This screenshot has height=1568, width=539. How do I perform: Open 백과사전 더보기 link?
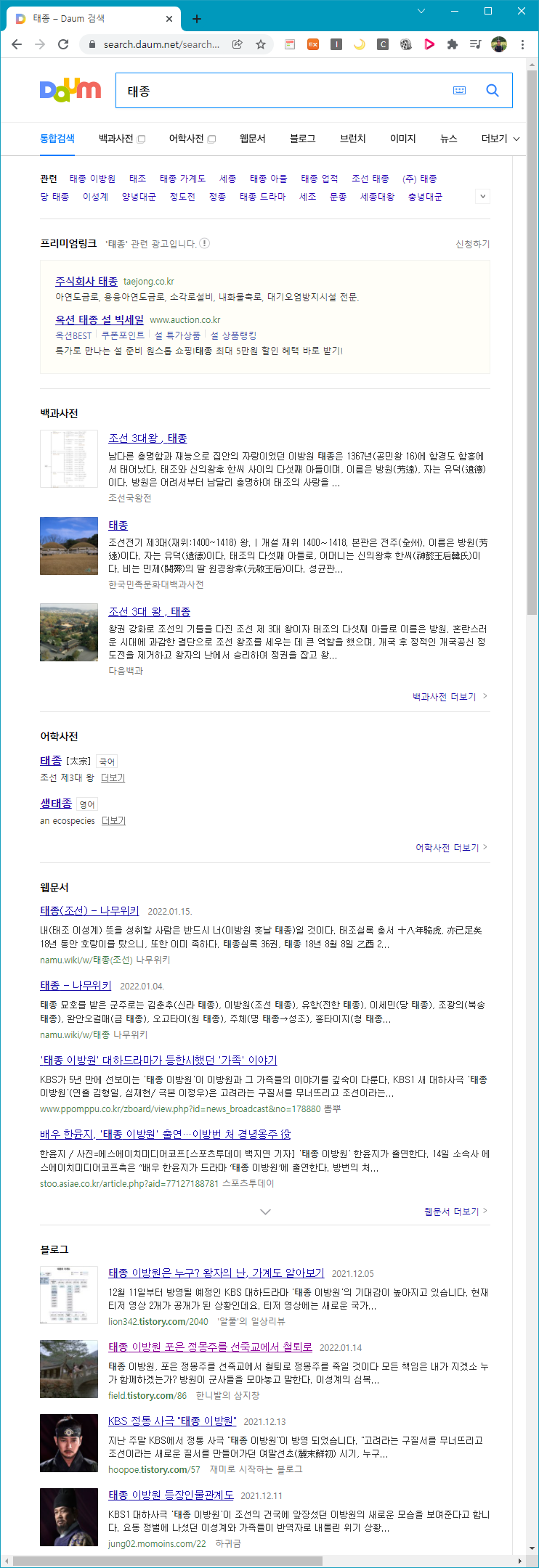click(x=450, y=696)
